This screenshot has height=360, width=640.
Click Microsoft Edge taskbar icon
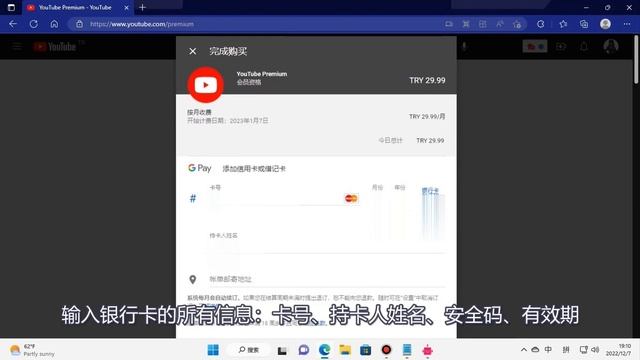(324, 350)
